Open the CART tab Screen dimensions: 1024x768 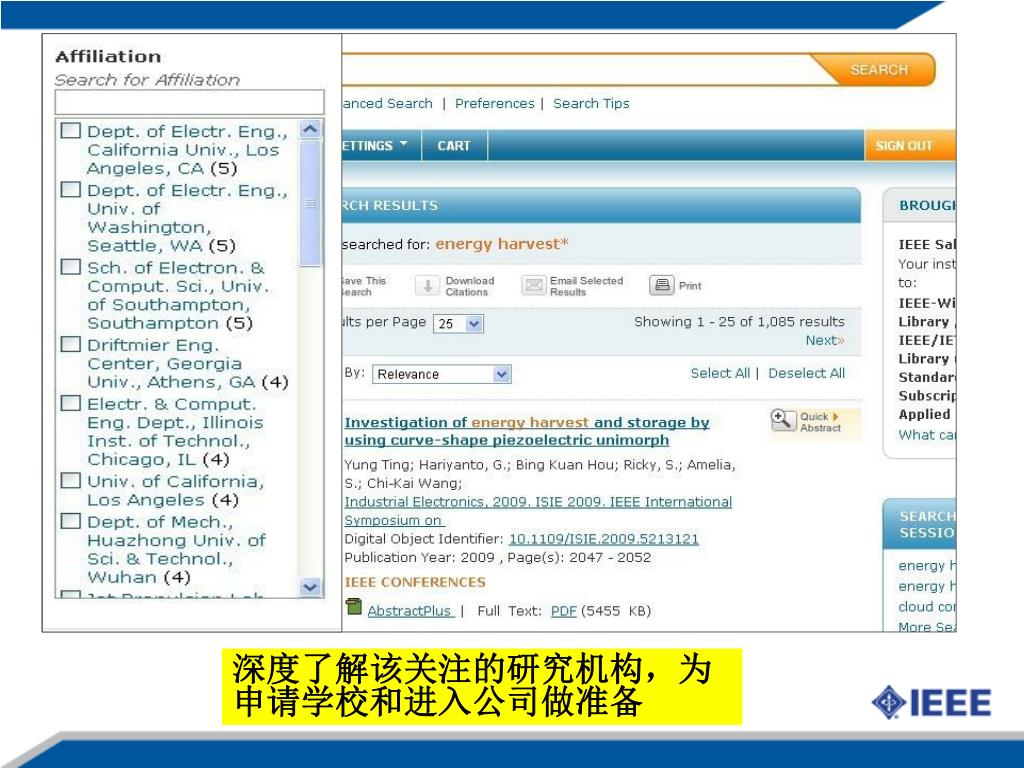click(x=454, y=145)
